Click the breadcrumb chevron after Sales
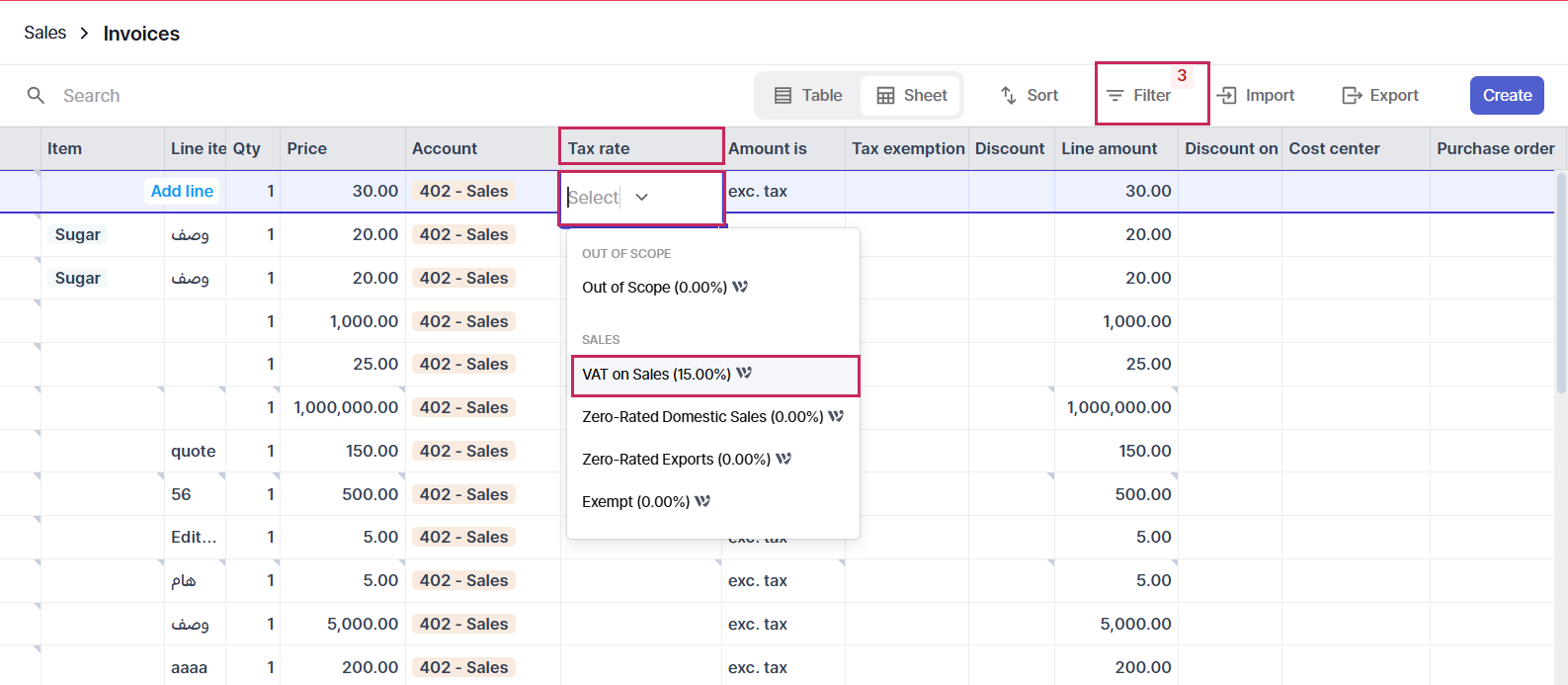 84,34
